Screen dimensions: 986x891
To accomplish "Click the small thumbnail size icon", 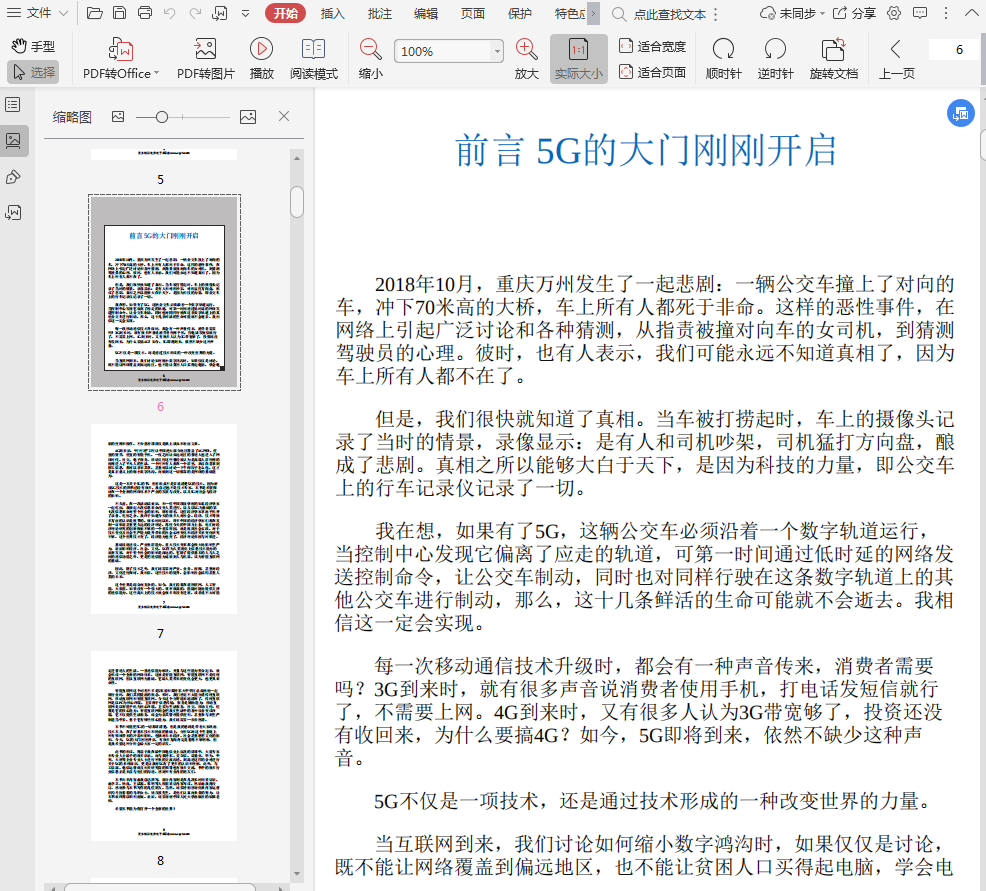I will point(118,116).
